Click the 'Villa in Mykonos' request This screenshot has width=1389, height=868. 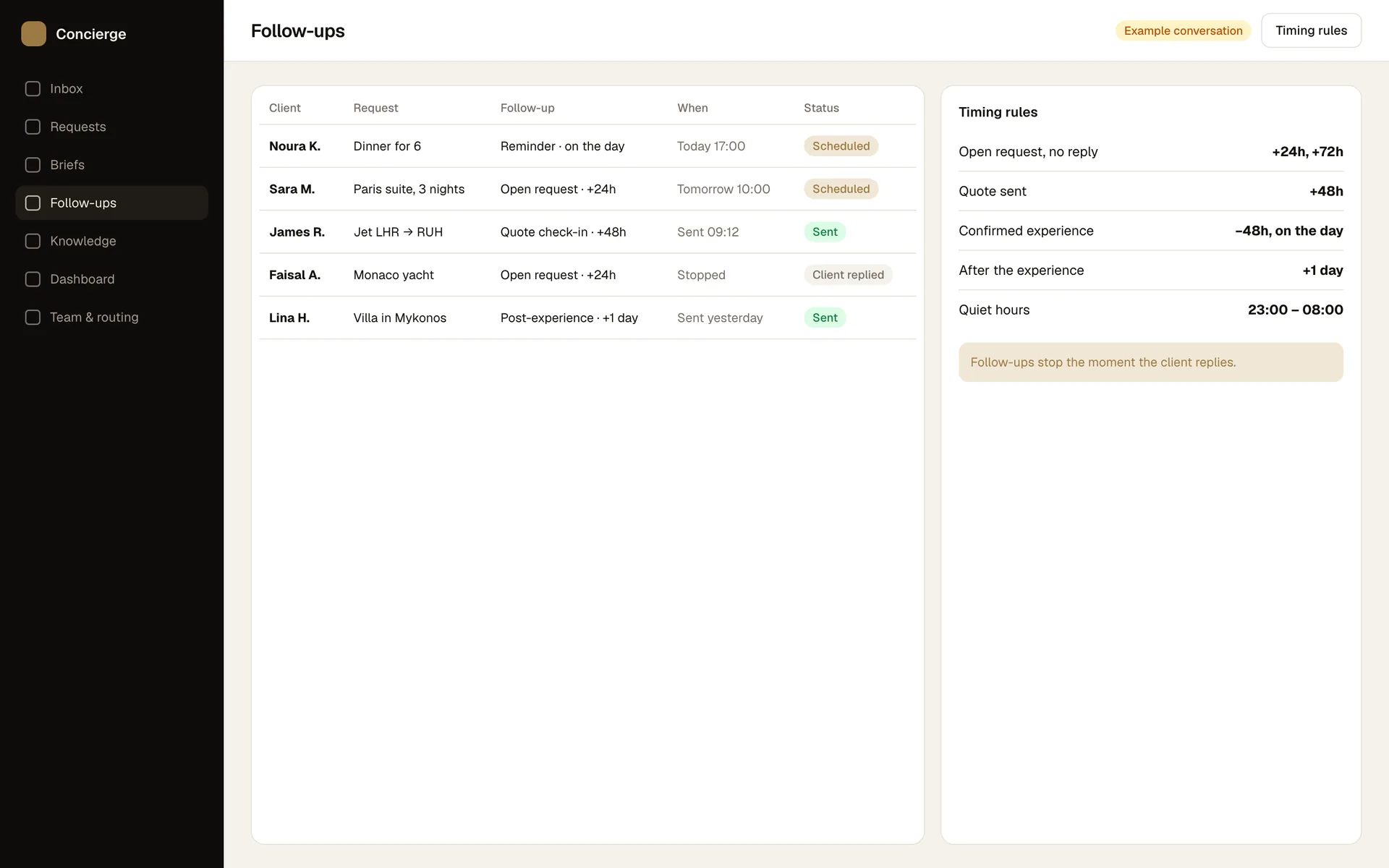pyautogui.click(x=399, y=318)
